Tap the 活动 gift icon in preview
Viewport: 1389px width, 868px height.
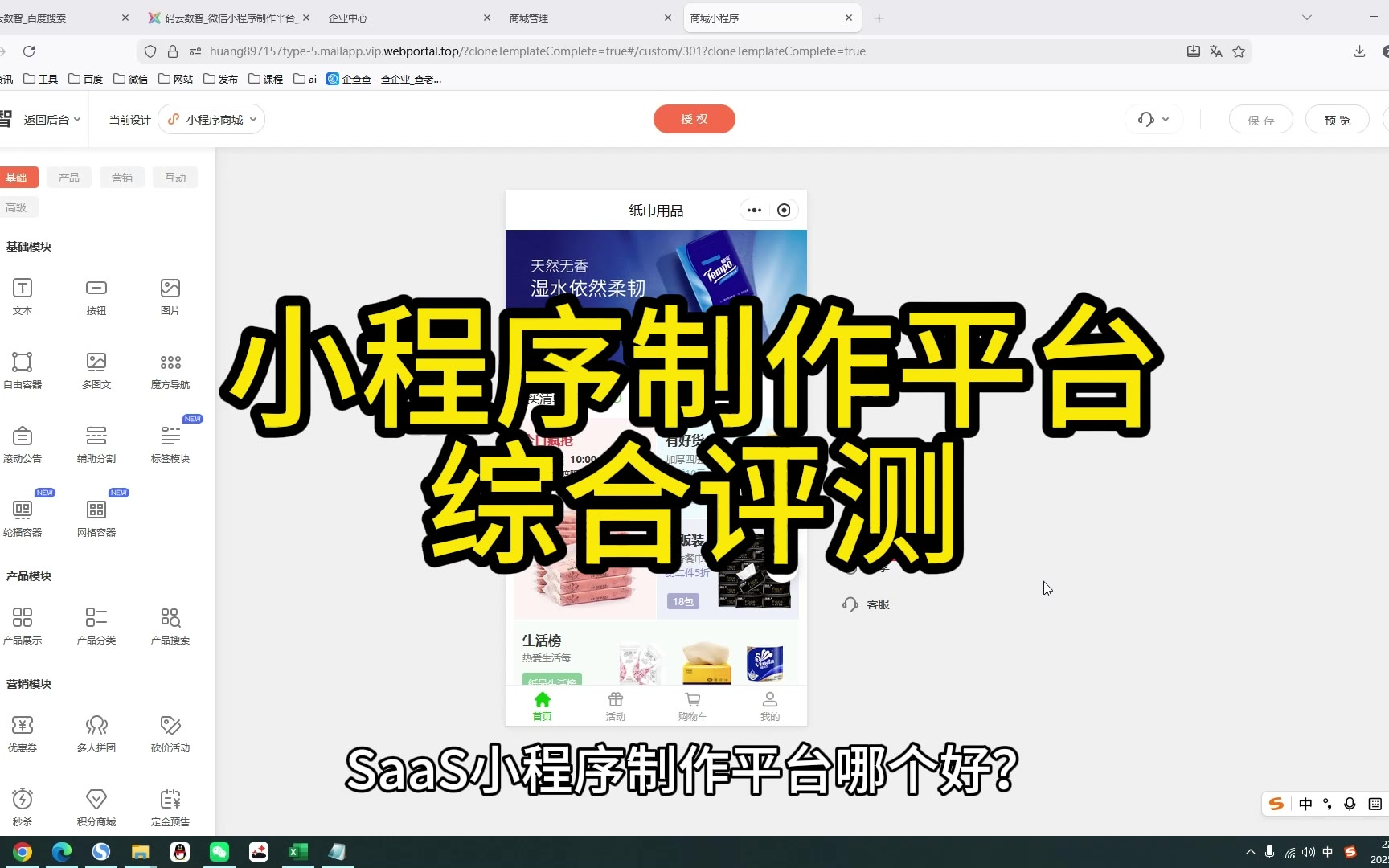pyautogui.click(x=616, y=706)
